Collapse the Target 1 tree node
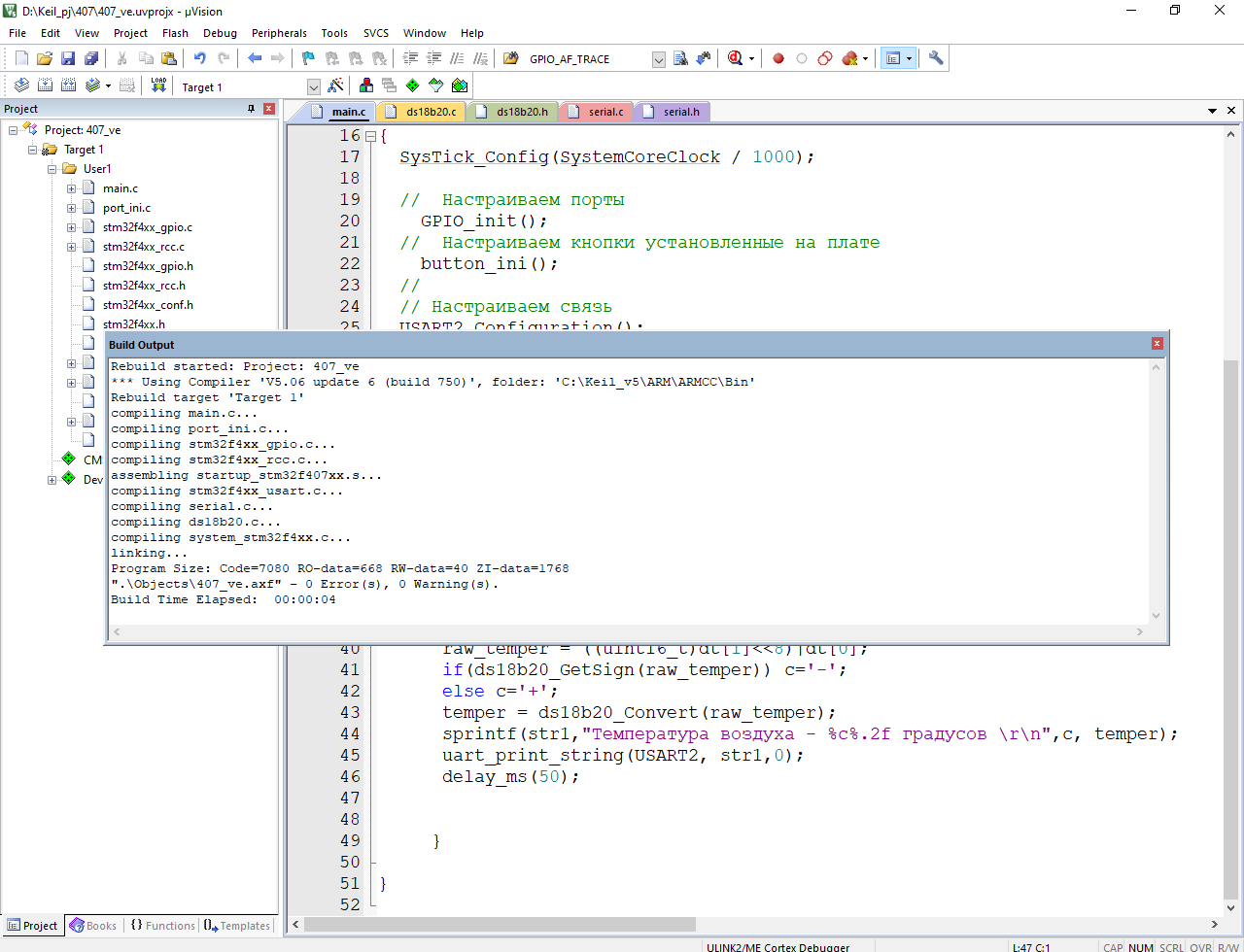The image size is (1244, 952). (33, 150)
